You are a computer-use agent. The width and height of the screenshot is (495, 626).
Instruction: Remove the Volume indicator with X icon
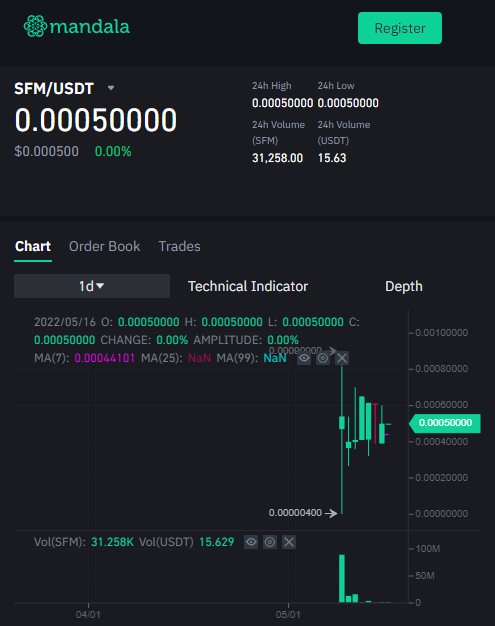click(289, 542)
